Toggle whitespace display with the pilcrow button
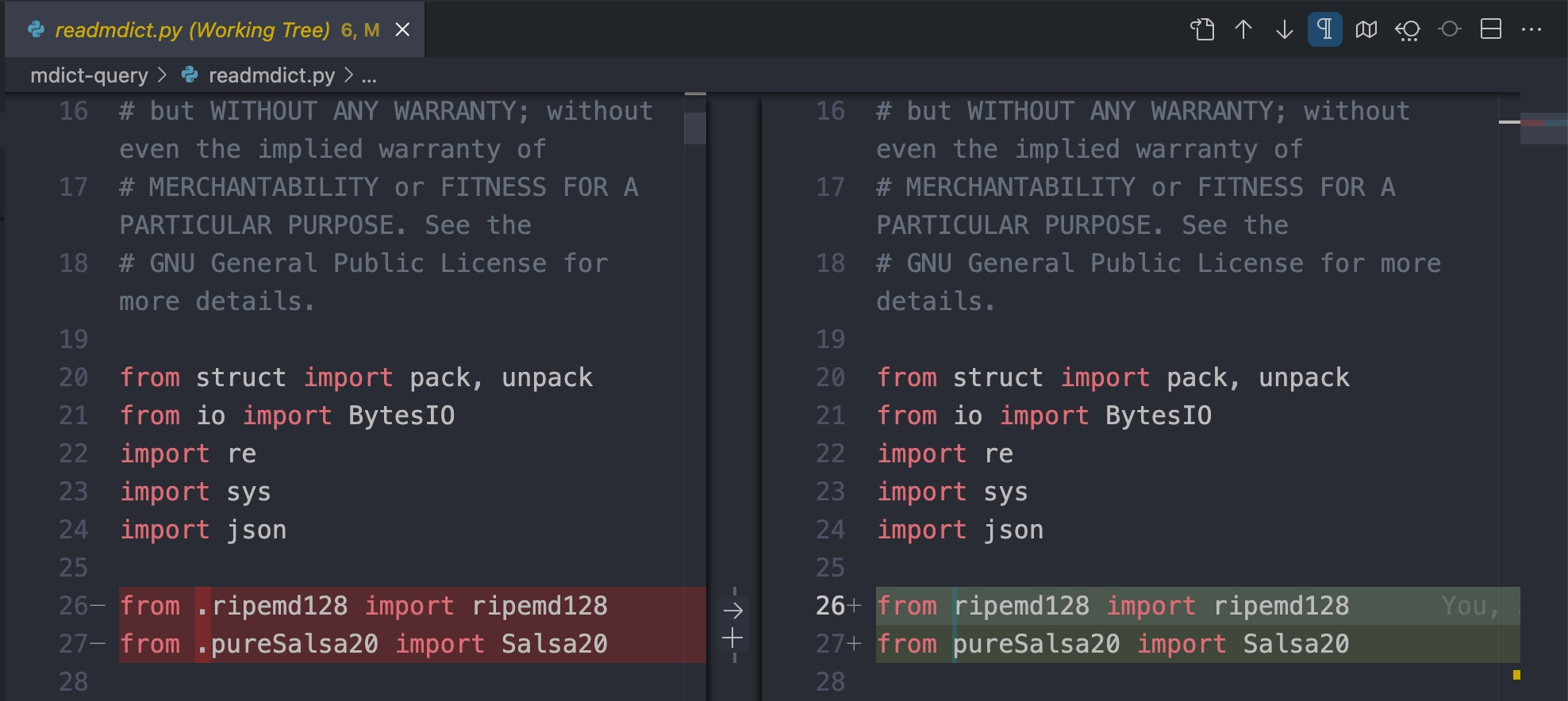1568x701 pixels. click(x=1325, y=30)
